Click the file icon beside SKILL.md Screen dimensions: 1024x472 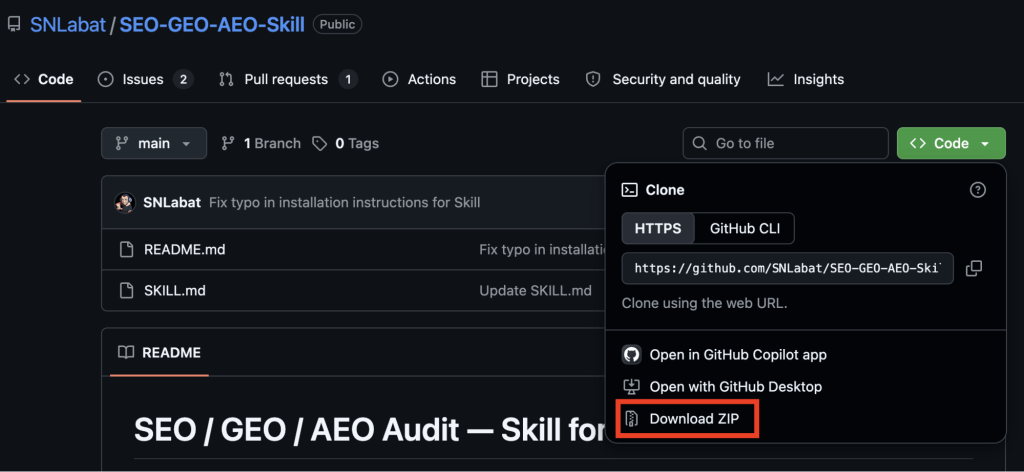(127, 291)
